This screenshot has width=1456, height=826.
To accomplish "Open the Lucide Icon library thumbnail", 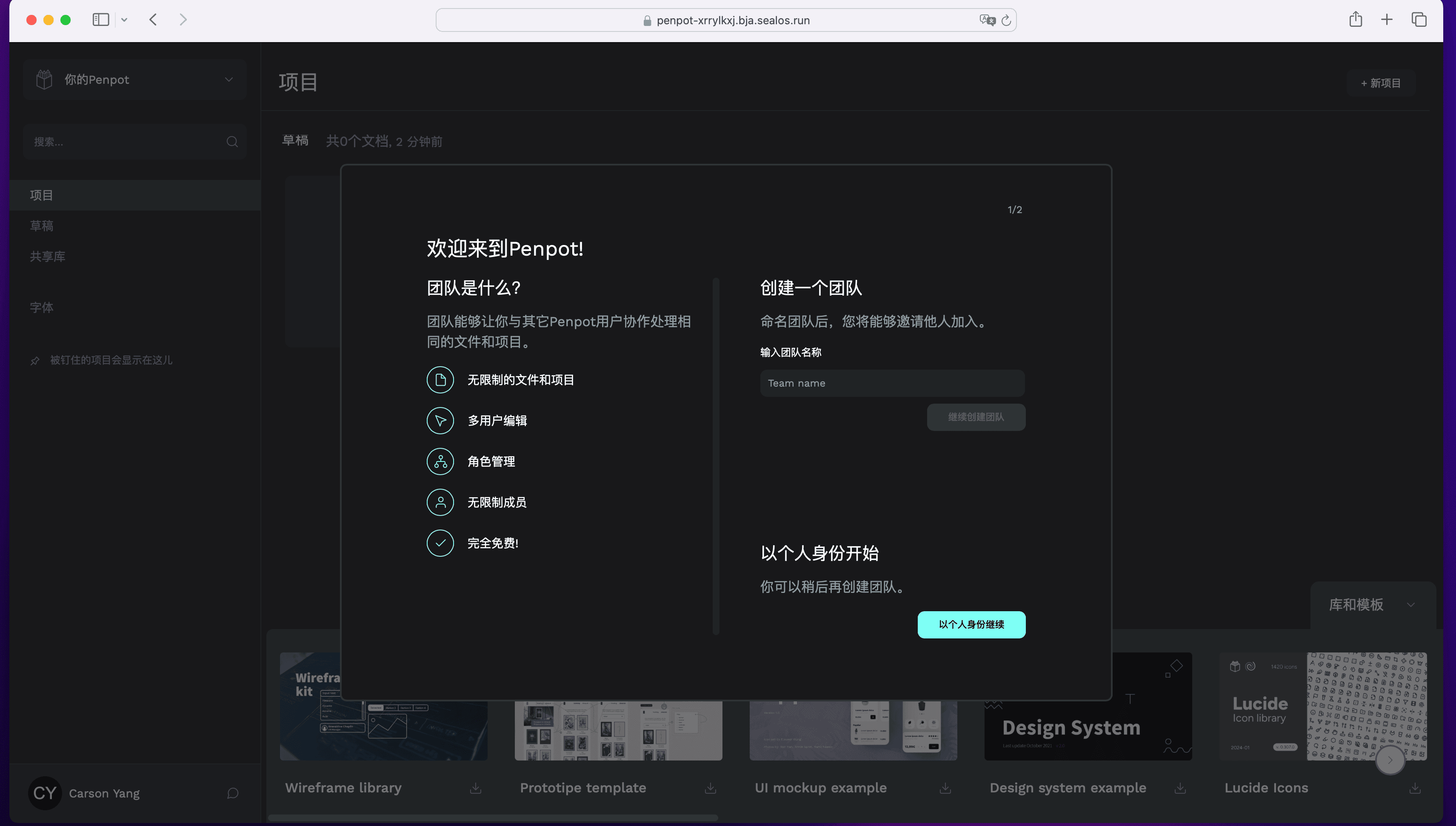I will point(1323,706).
